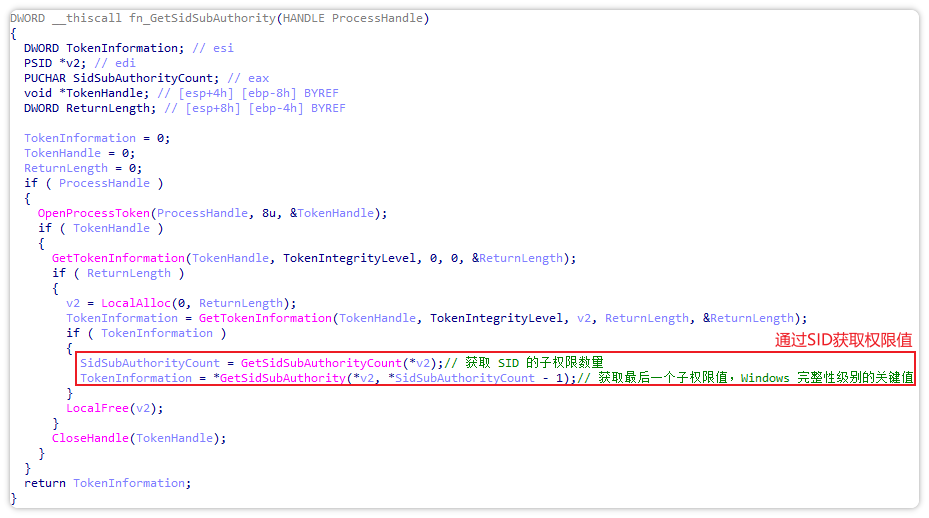Click the DWORD ReturnLength declaration line
This screenshot has height=518, width=929.
pos(90,108)
